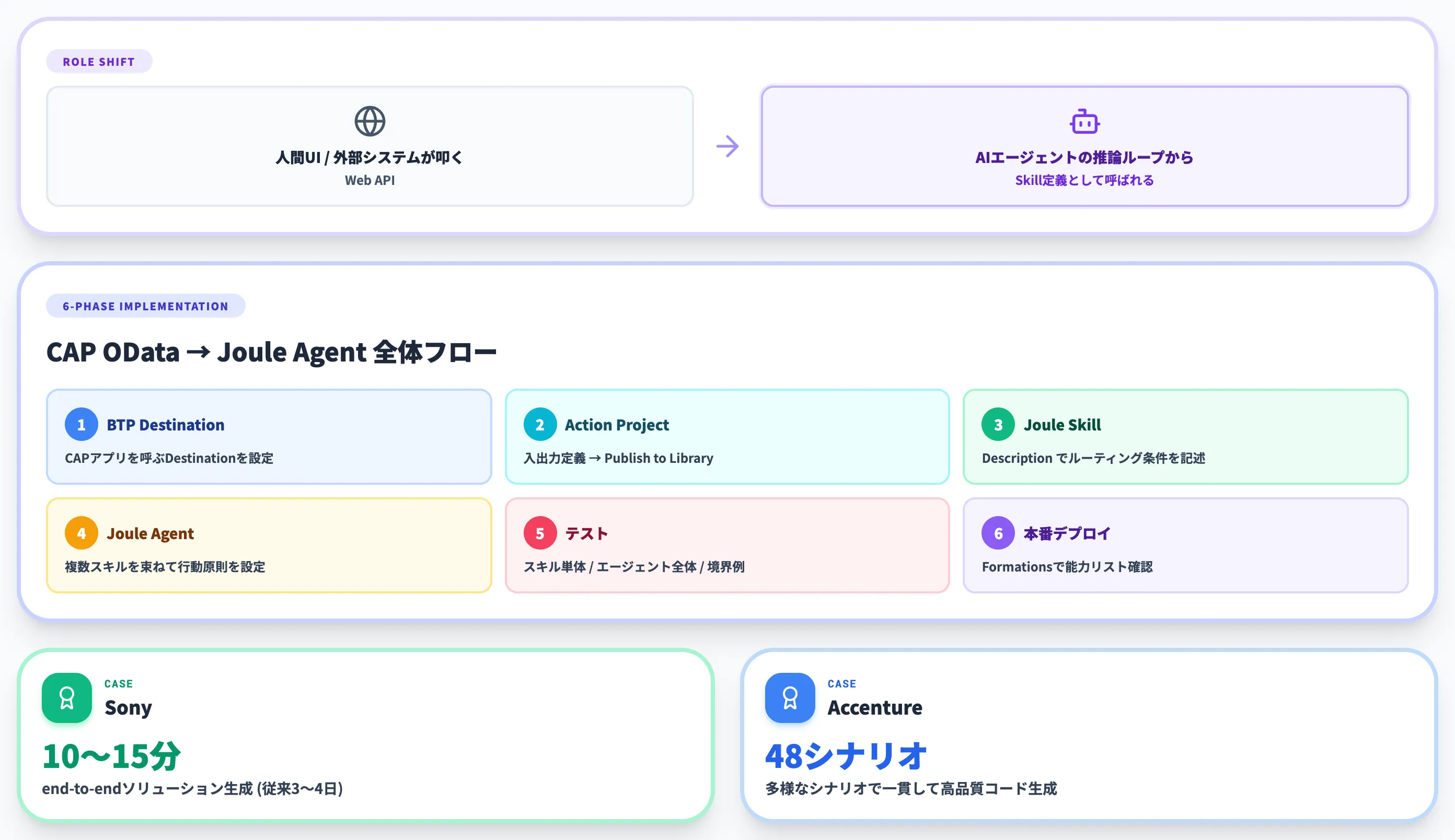Select the 6-PHASE IMPLEMENTATION badge

click(x=145, y=306)
